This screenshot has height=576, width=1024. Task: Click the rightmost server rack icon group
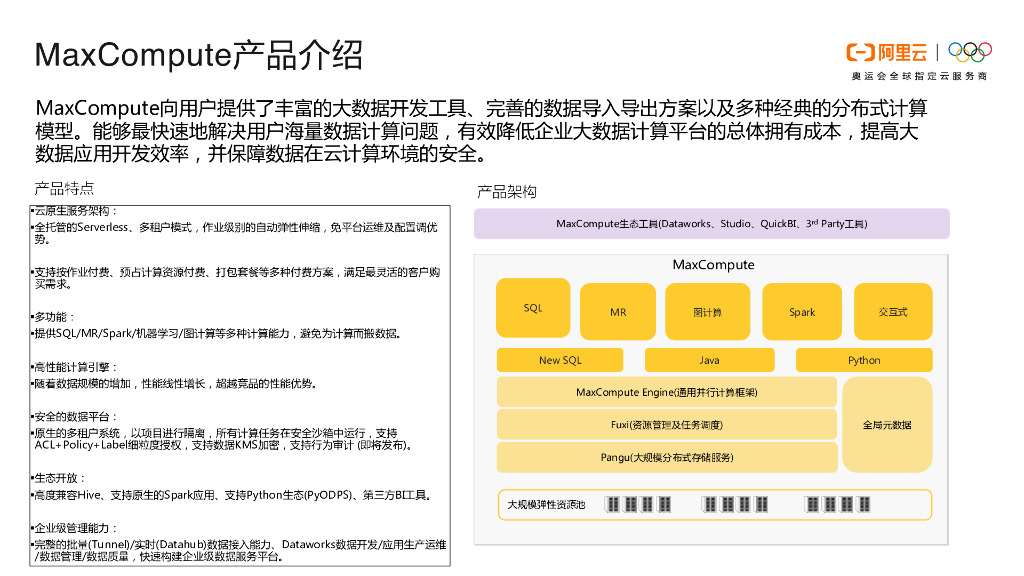[x=839, y=504]
